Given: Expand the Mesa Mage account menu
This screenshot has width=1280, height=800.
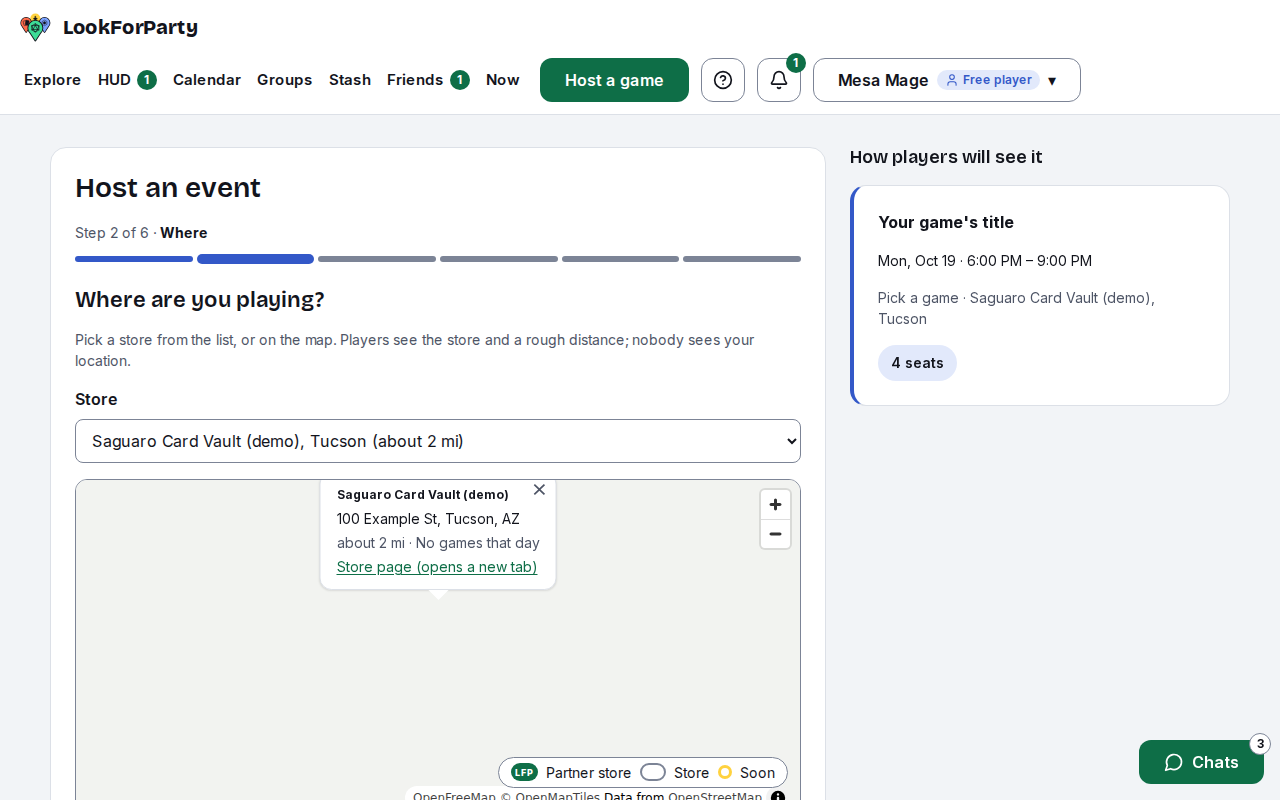Looking at the screenshot, I should tap(947, 80).
